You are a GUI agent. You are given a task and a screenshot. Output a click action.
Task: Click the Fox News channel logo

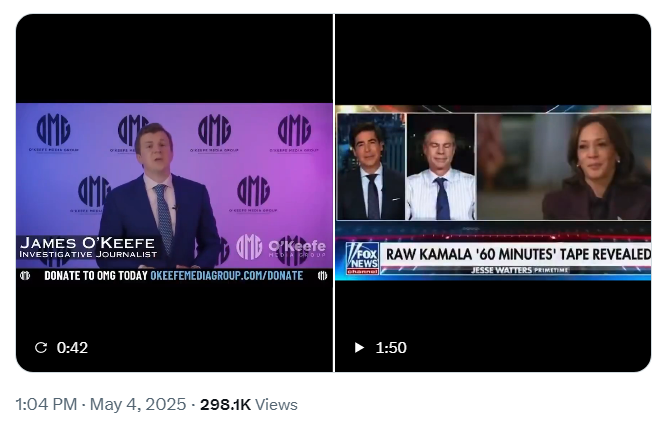click(362, 258)
